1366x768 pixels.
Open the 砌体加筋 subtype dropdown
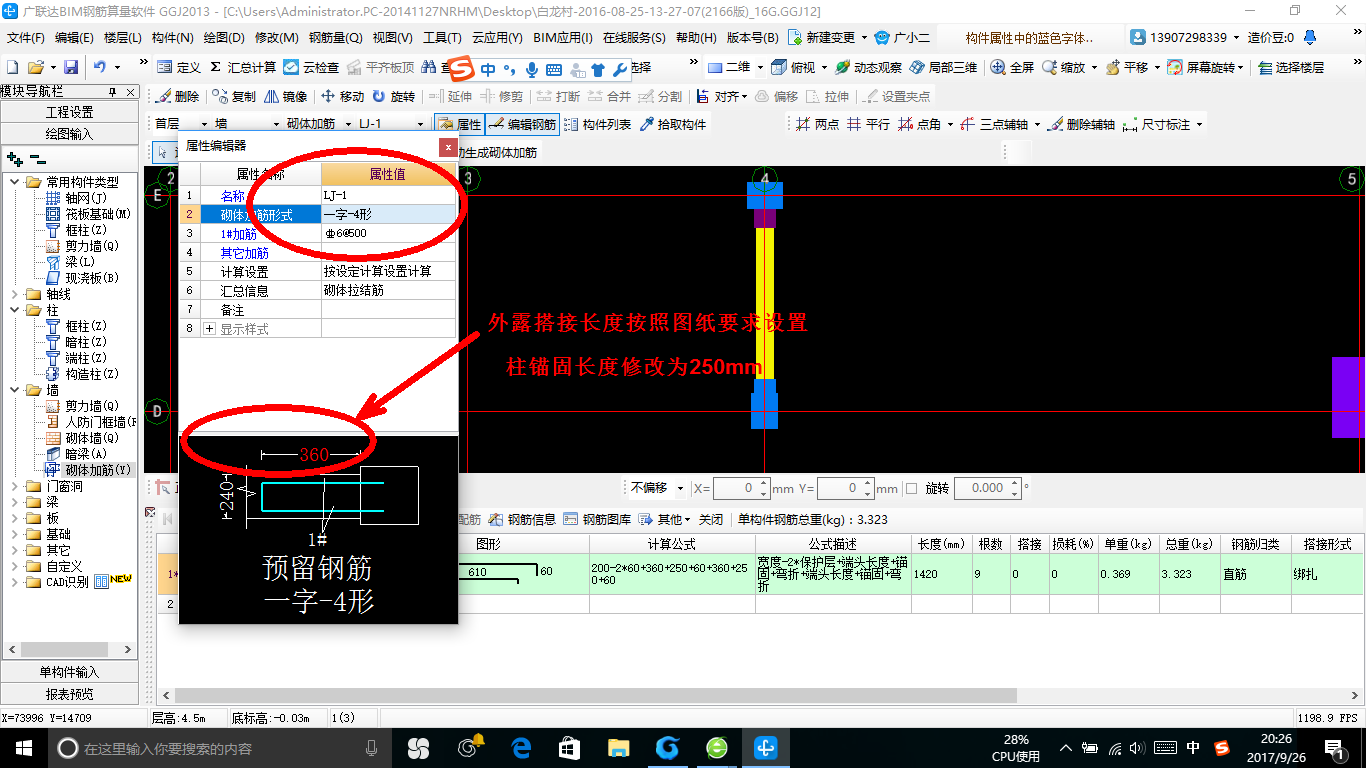[x=348, y=124]
